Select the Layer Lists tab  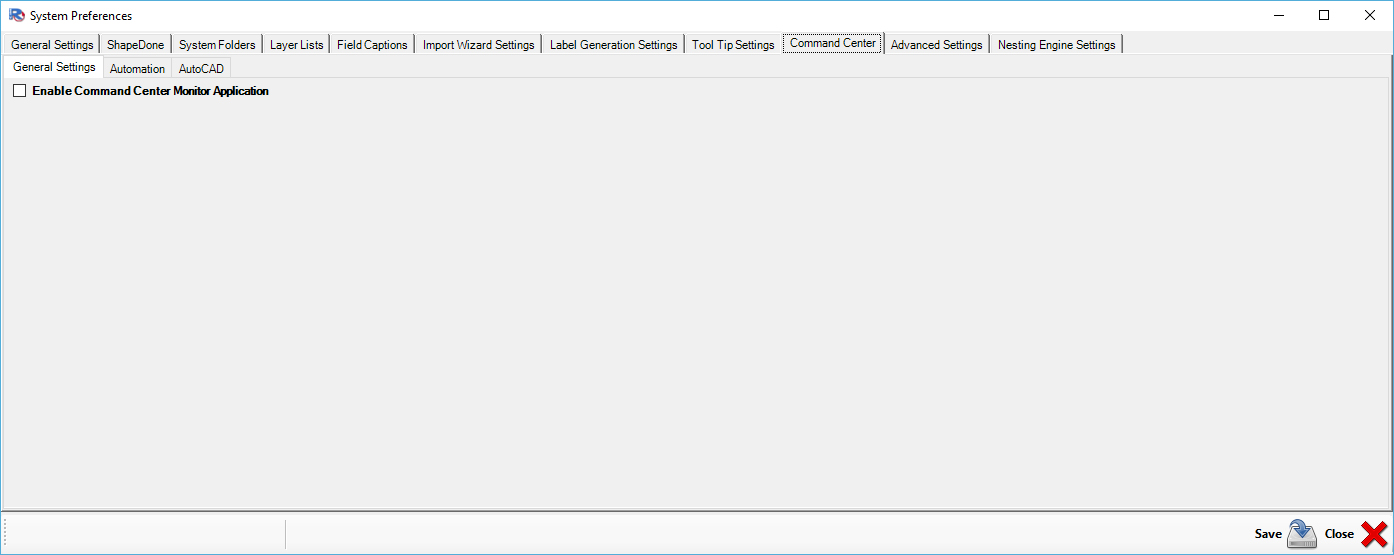click(296, 45)
